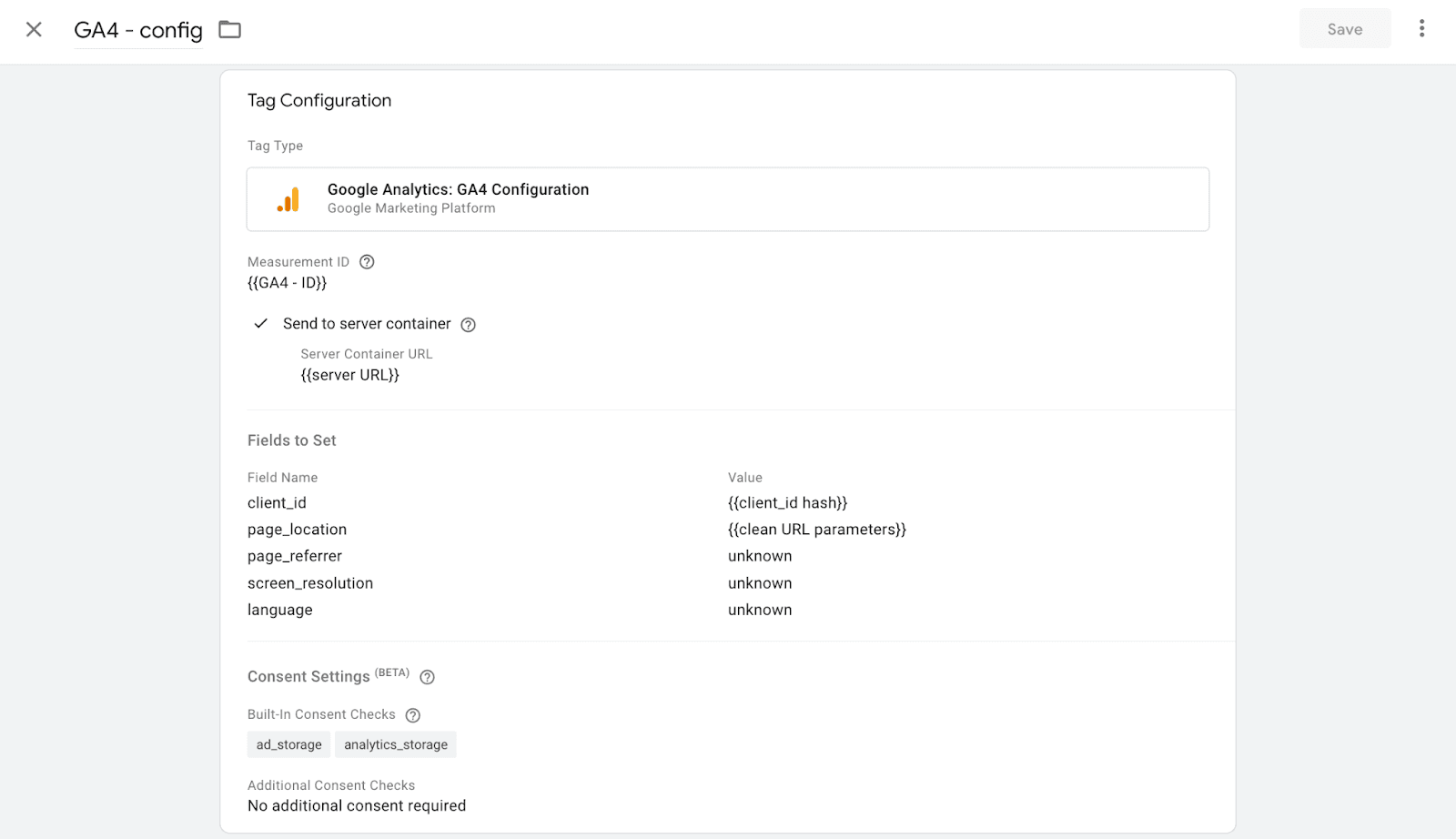The width and height of the screenshot is (1456, 839).
Task: Open help icon next to Send to server container
Action: point(468,325)
